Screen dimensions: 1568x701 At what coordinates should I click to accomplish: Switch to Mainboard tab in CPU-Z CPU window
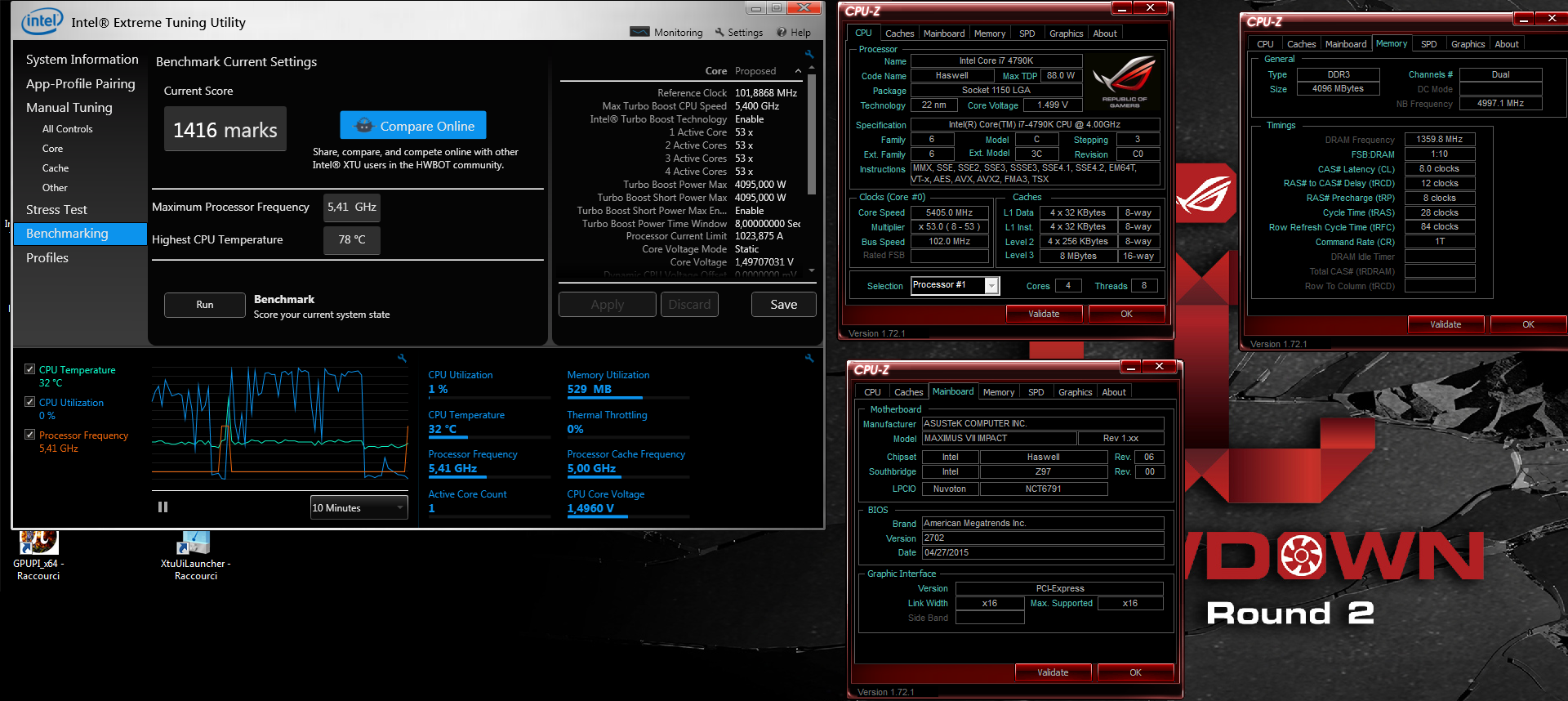(944, 33)
